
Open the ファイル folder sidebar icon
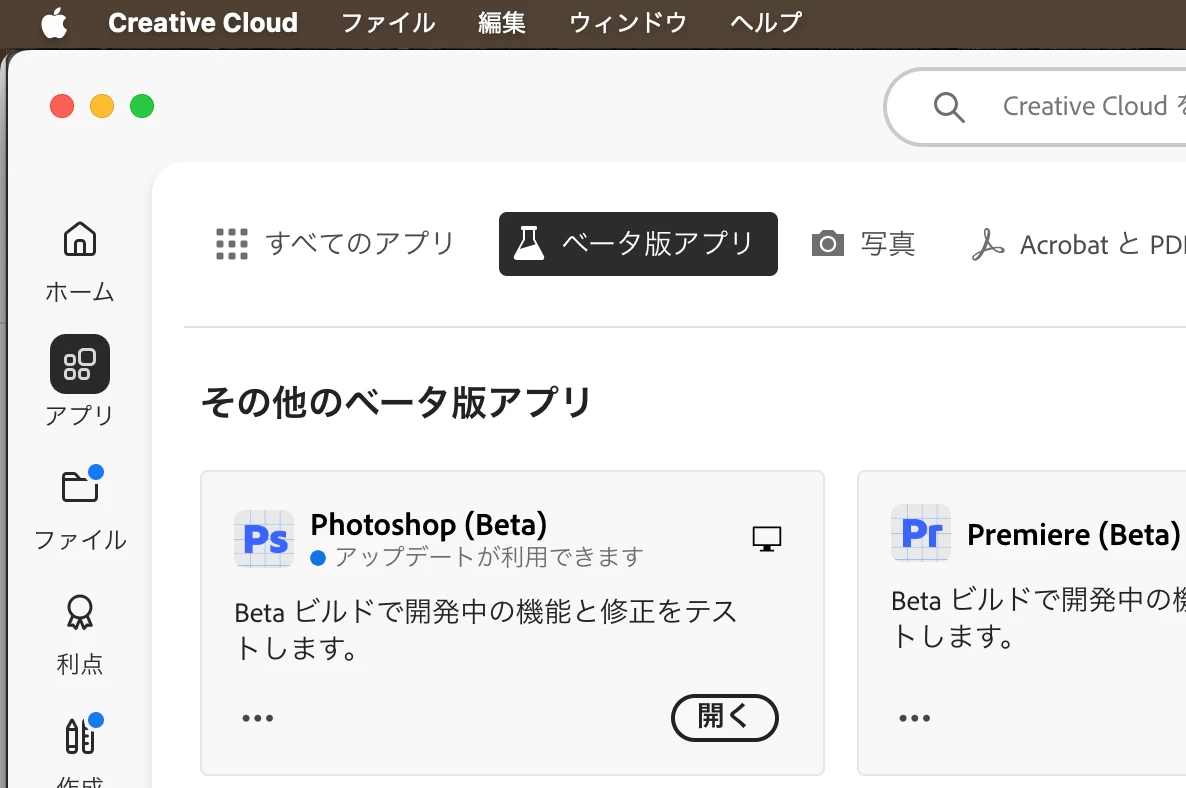80,486
